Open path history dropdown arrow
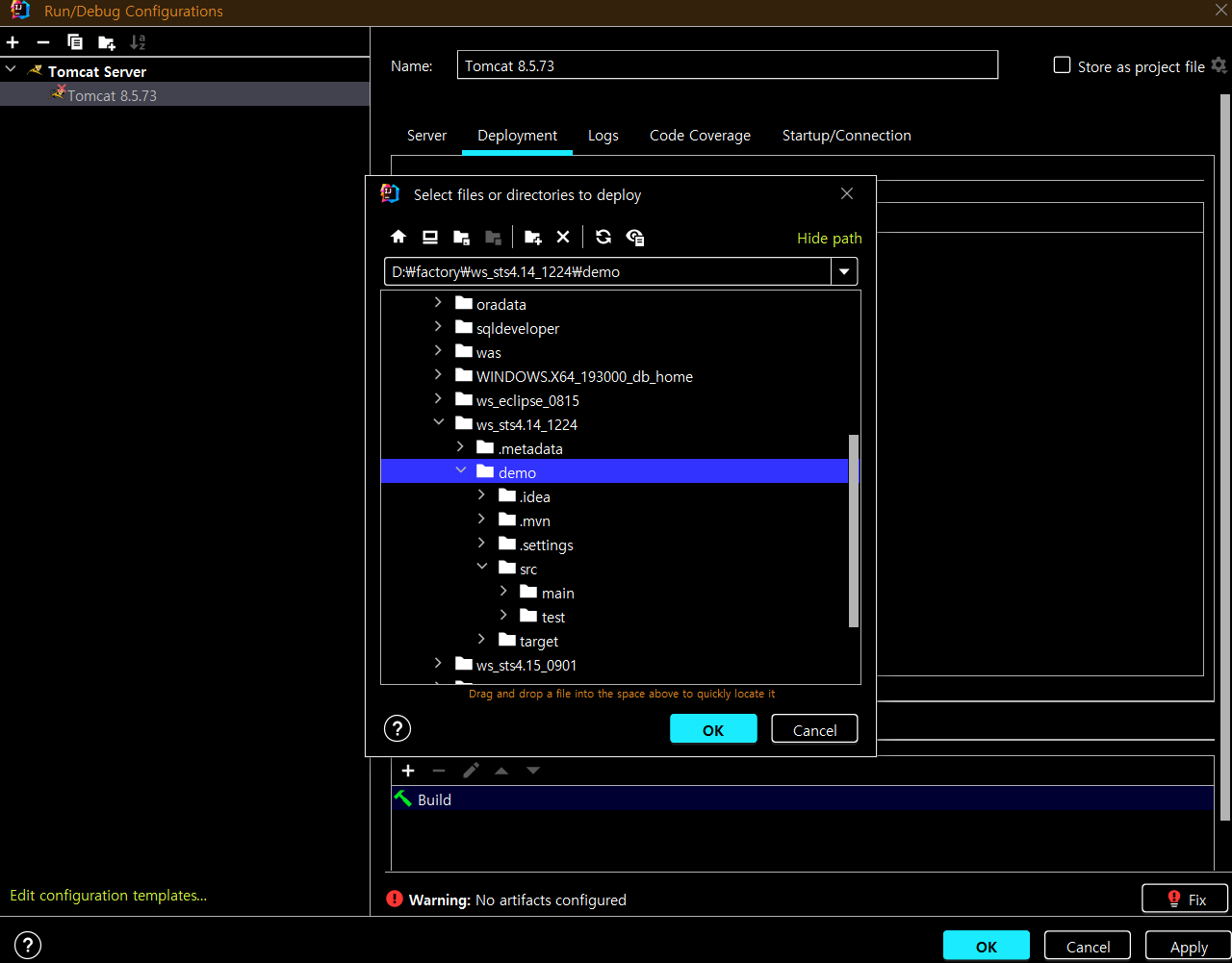The image size is (1232, 963). [844, 271]
